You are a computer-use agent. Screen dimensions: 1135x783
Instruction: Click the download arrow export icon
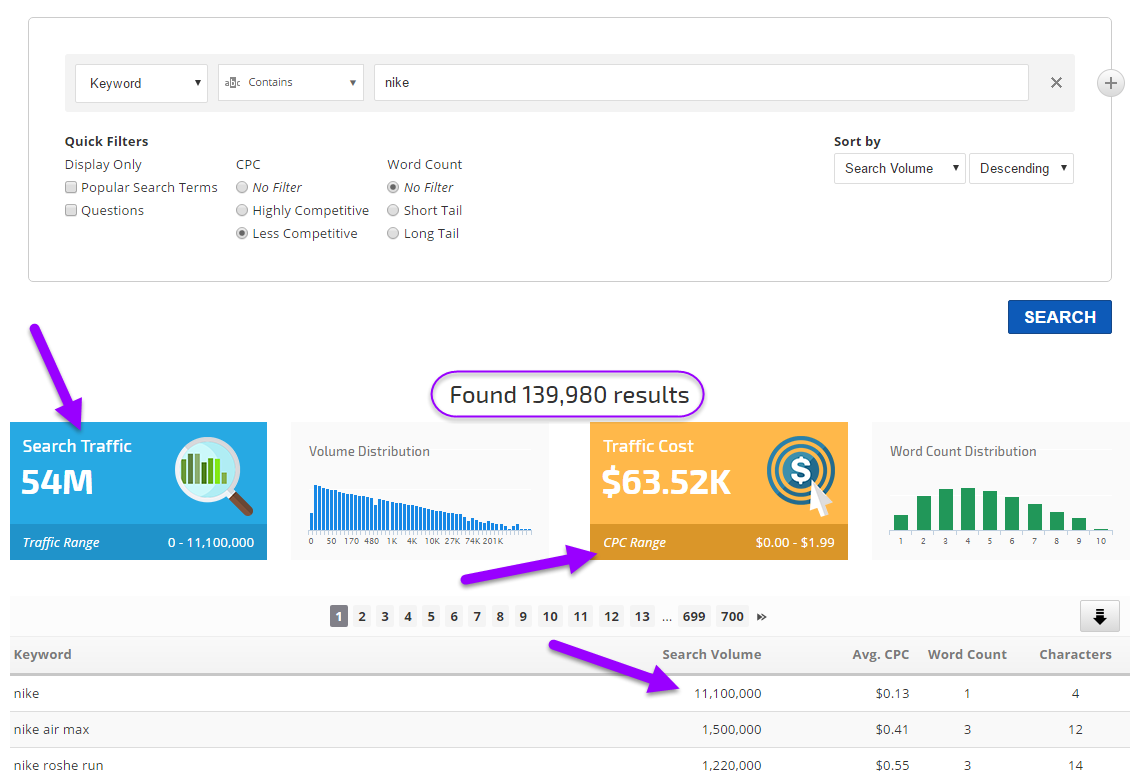(1099, 617)
